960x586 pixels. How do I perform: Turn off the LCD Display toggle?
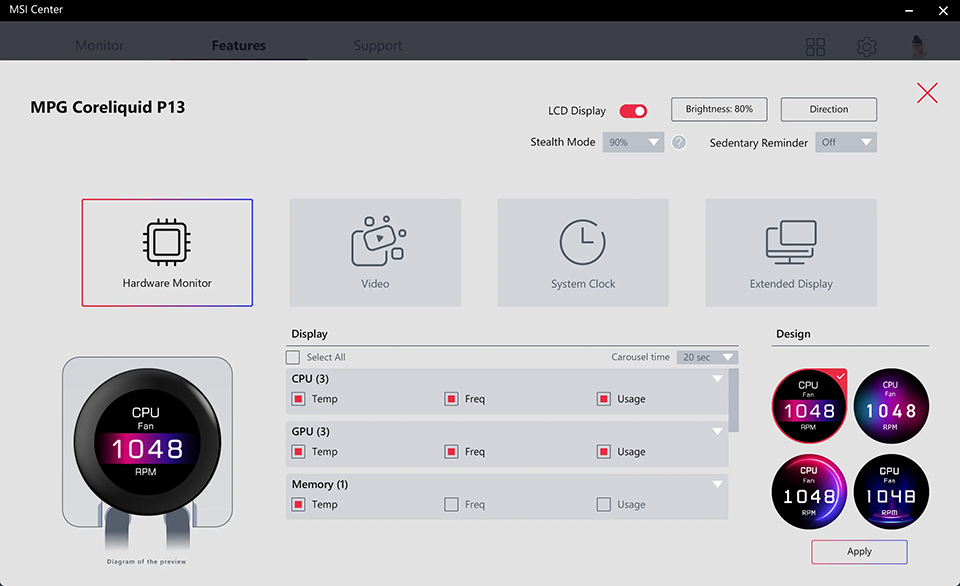[x=633, y=111]
